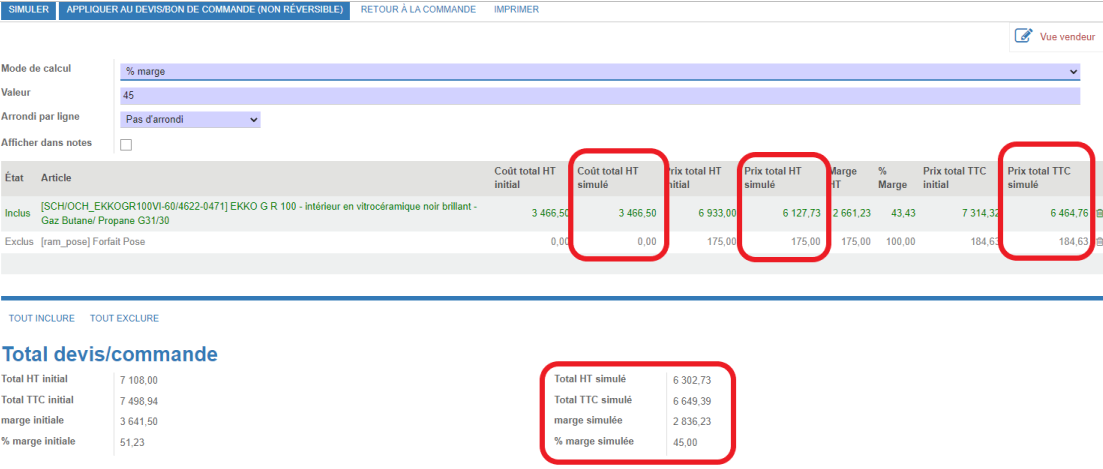Click the IMPRIMER link

point(516,10)
